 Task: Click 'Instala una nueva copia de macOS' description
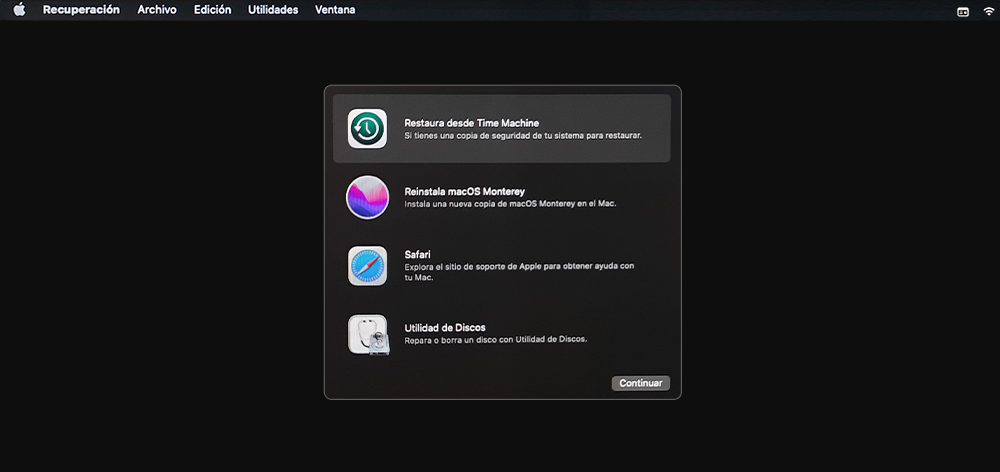(x=510, y=204)
